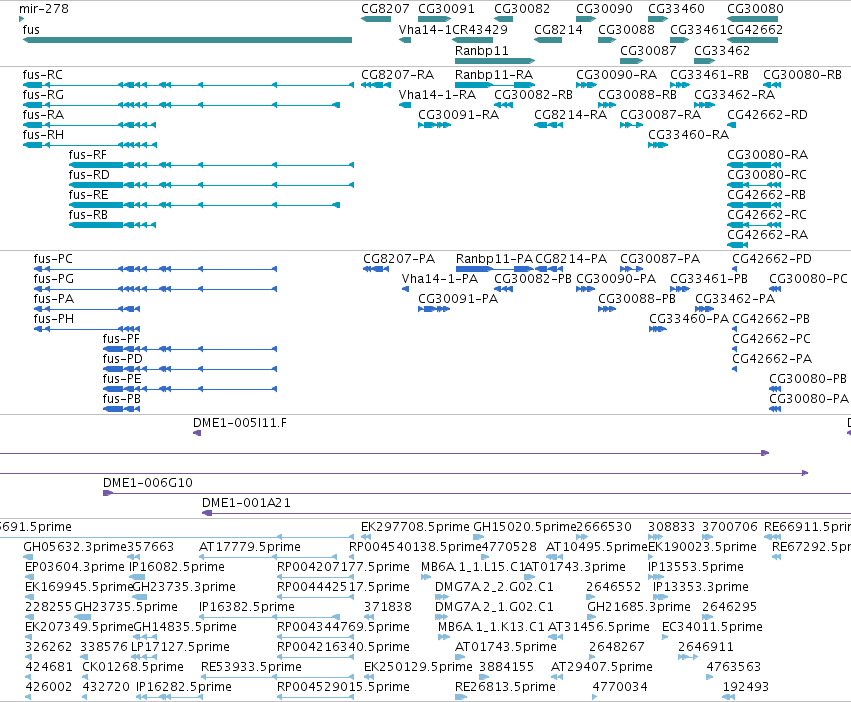
Task: Click the AT17779.5prime EST label
Action: click(250, 546)
